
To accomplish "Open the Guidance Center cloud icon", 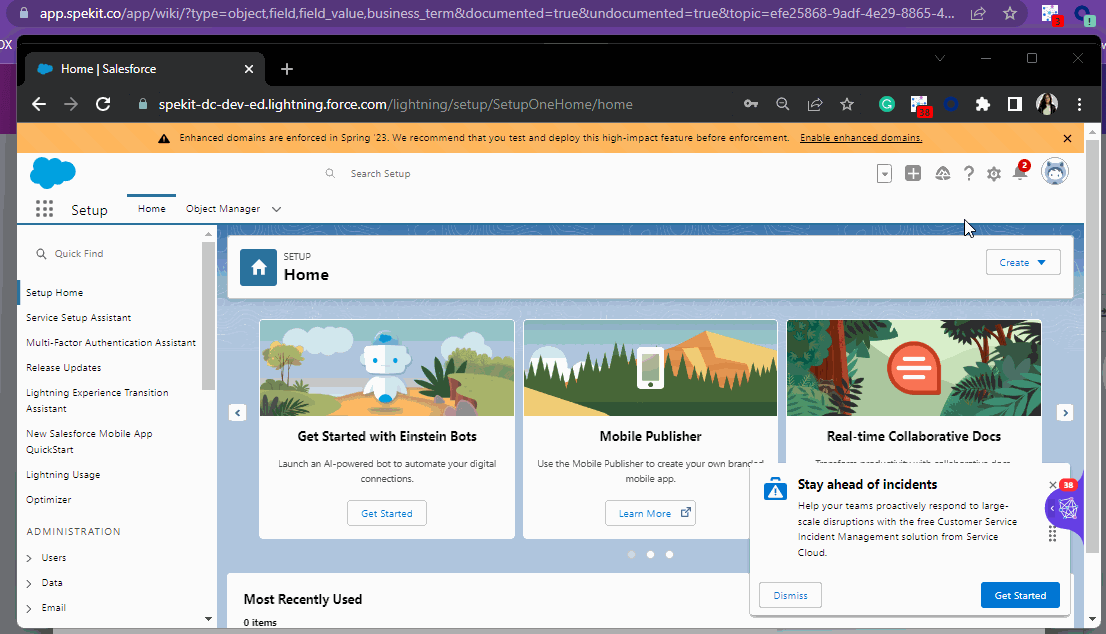I will [x=942, y=173].
